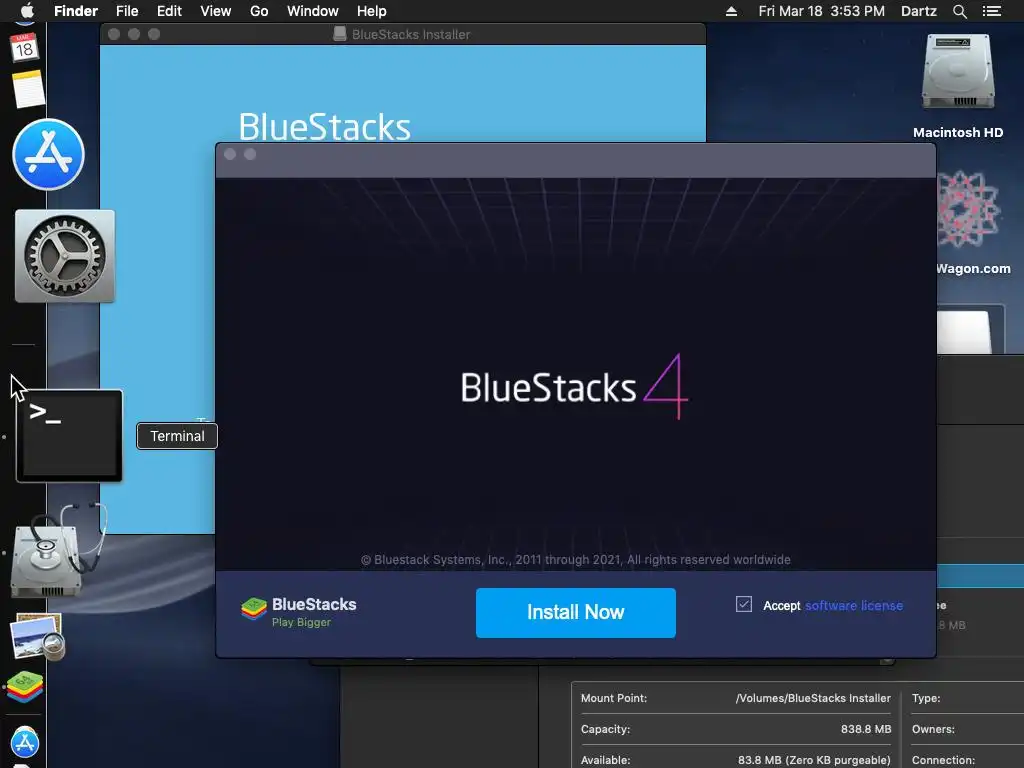Image resolution: width=1024 pixels, height=768 pixels.
Task: Open the software license link
Action: [854, 605]
